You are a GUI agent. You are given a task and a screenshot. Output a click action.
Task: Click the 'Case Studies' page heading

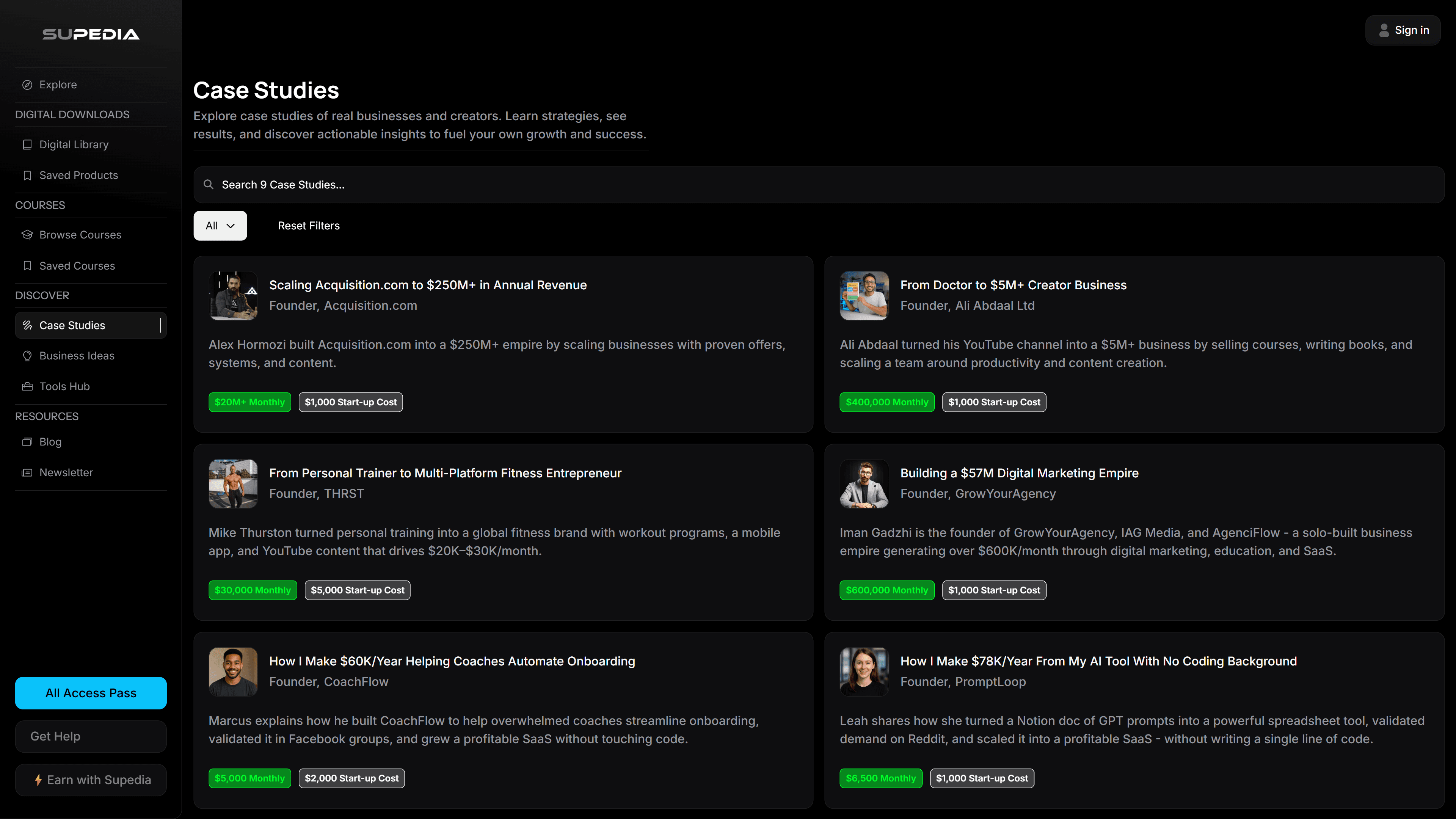(x=266, y=91)
